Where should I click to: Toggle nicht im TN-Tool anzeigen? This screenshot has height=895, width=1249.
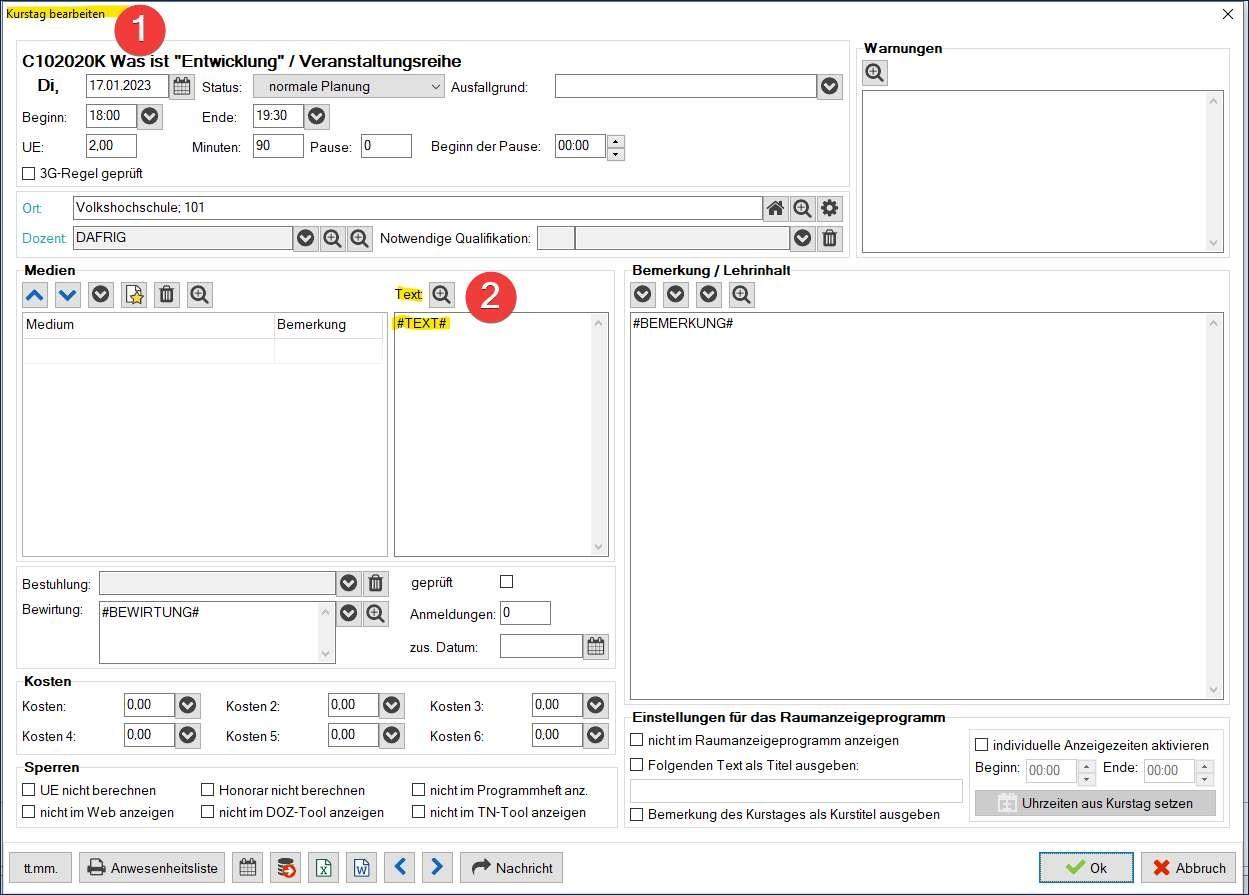click(x=419, y=812)
